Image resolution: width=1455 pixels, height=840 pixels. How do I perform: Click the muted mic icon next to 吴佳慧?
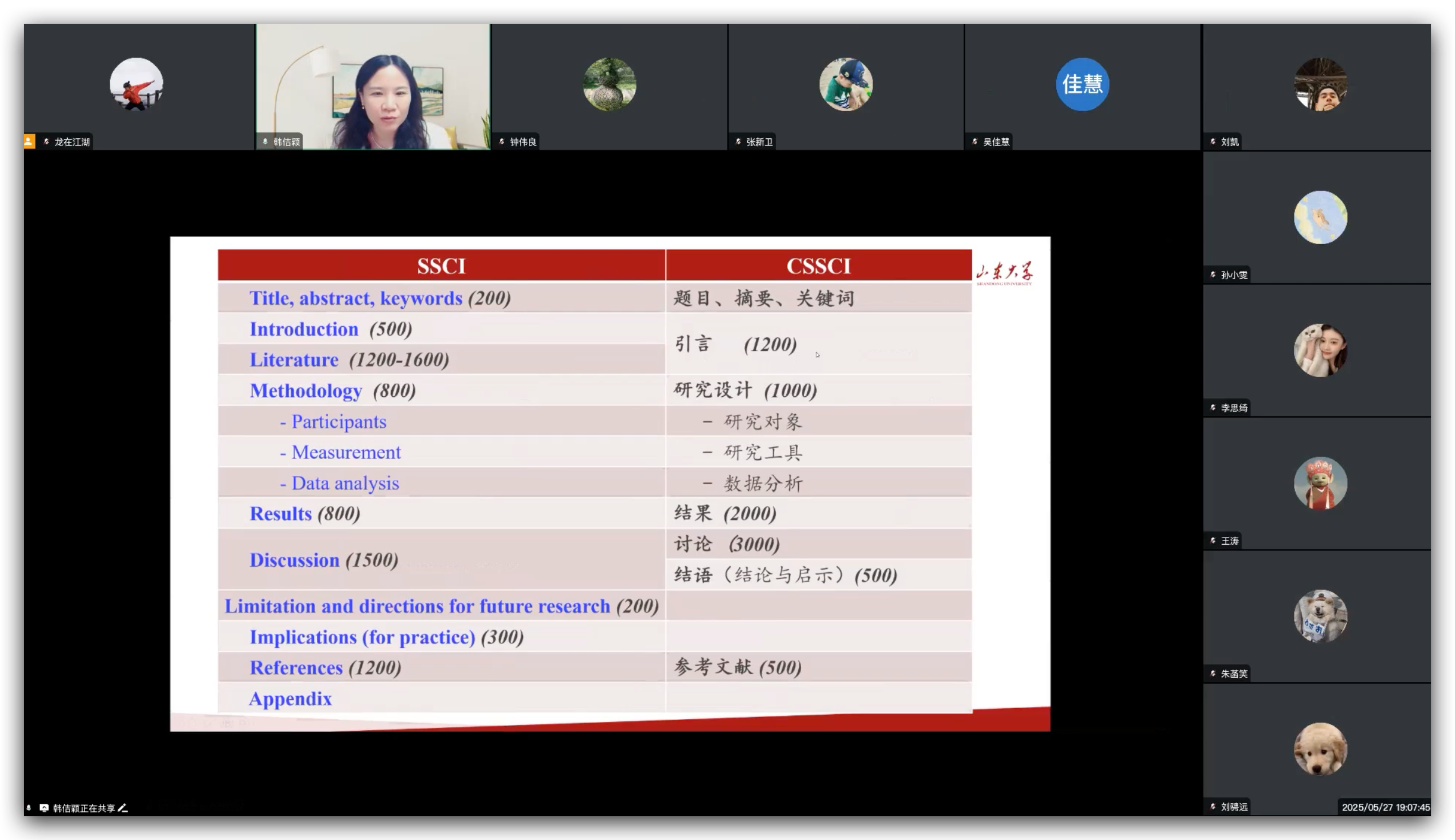pyautogui.click(x=975, y=141)
